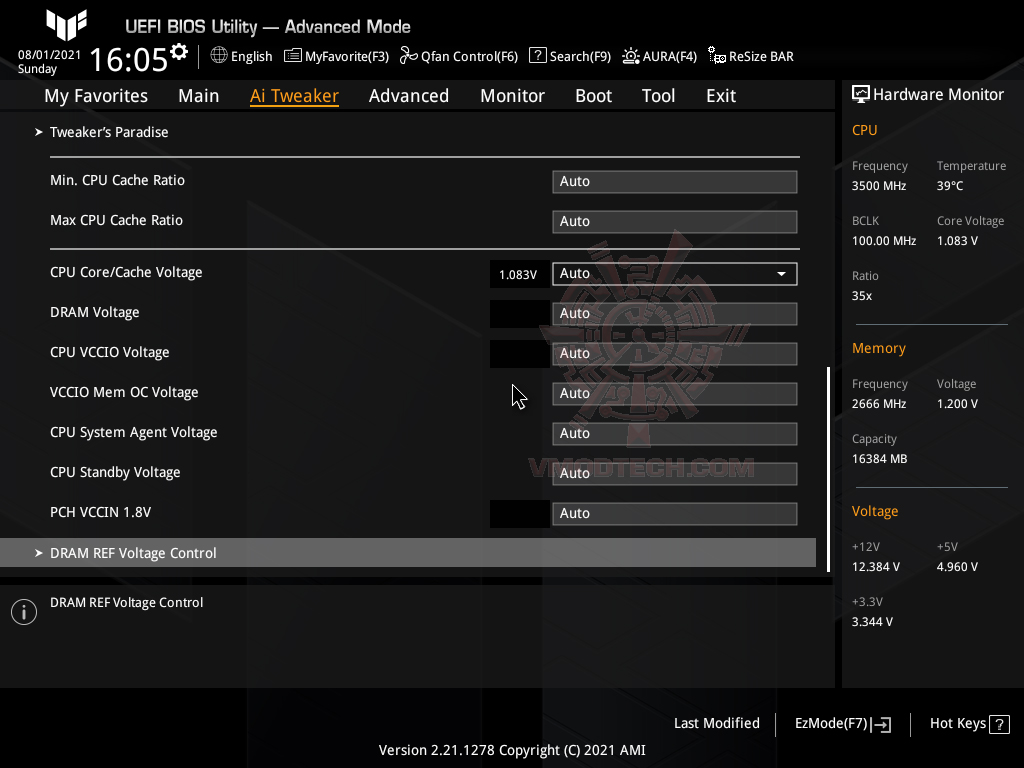Viewport: 1024px width, 768px height.
Task: Click CPU Standby Voltage Auto field
Action: (675, 473)
